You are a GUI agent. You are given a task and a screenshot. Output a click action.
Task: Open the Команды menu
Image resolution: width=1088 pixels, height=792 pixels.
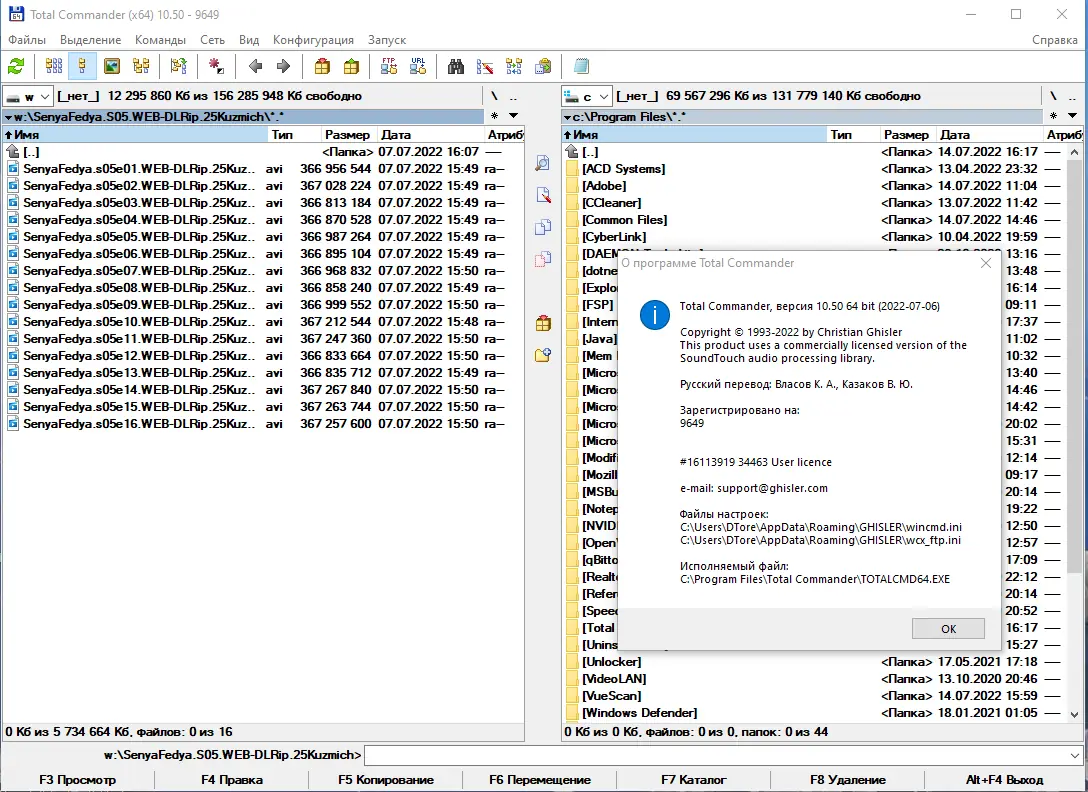pos(163,40)
